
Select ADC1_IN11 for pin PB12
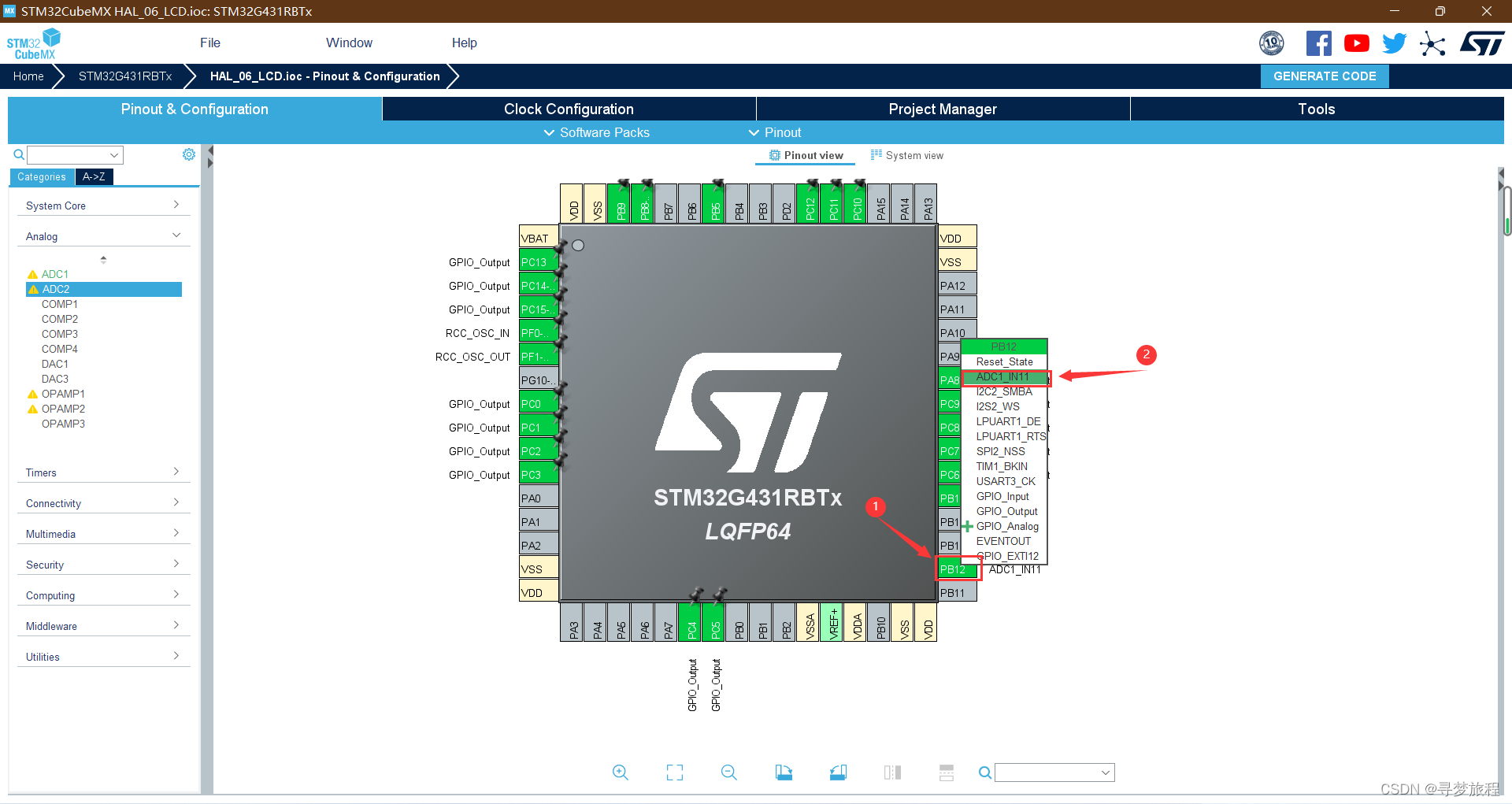click(x=1003, y=377)
